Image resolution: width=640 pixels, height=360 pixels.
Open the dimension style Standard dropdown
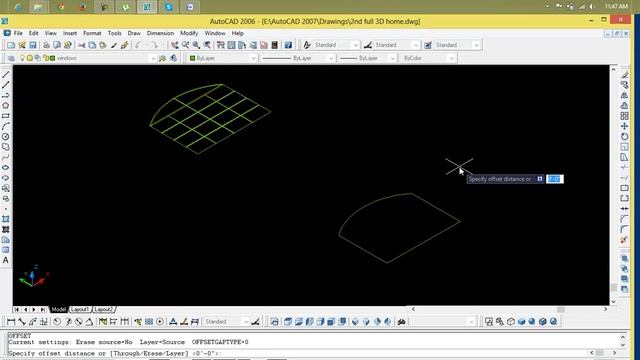pos(397,45)
